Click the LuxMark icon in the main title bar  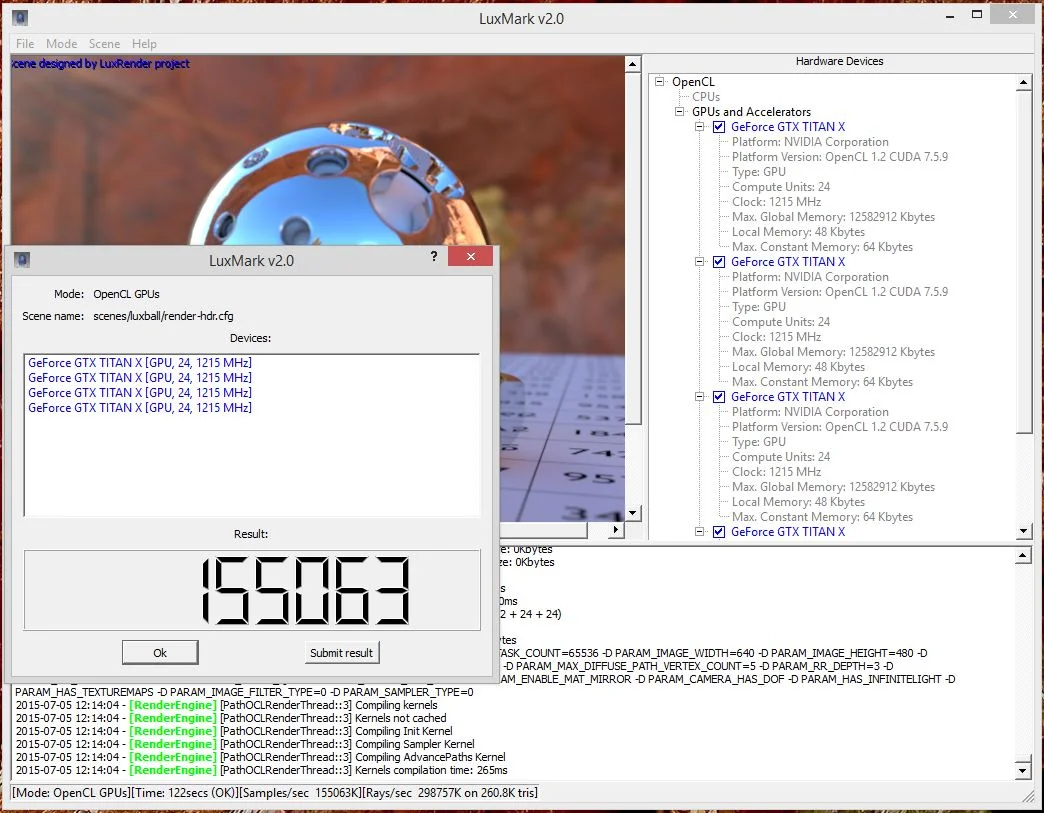click(20, 18)
